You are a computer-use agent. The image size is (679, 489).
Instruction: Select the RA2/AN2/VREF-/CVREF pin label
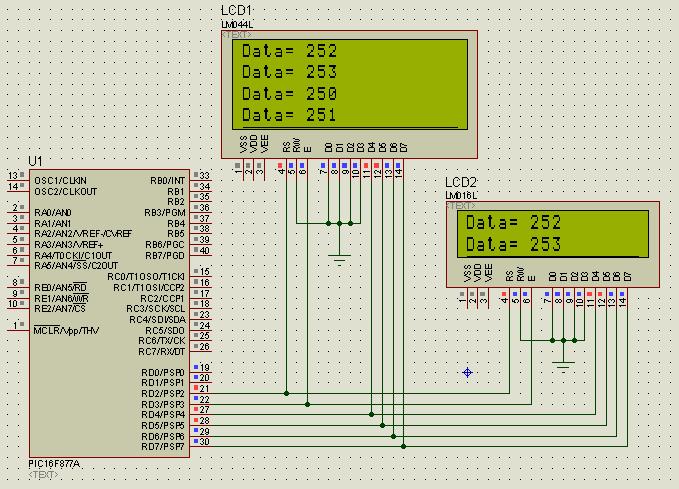pyautogui.click(x=83, y=234)
